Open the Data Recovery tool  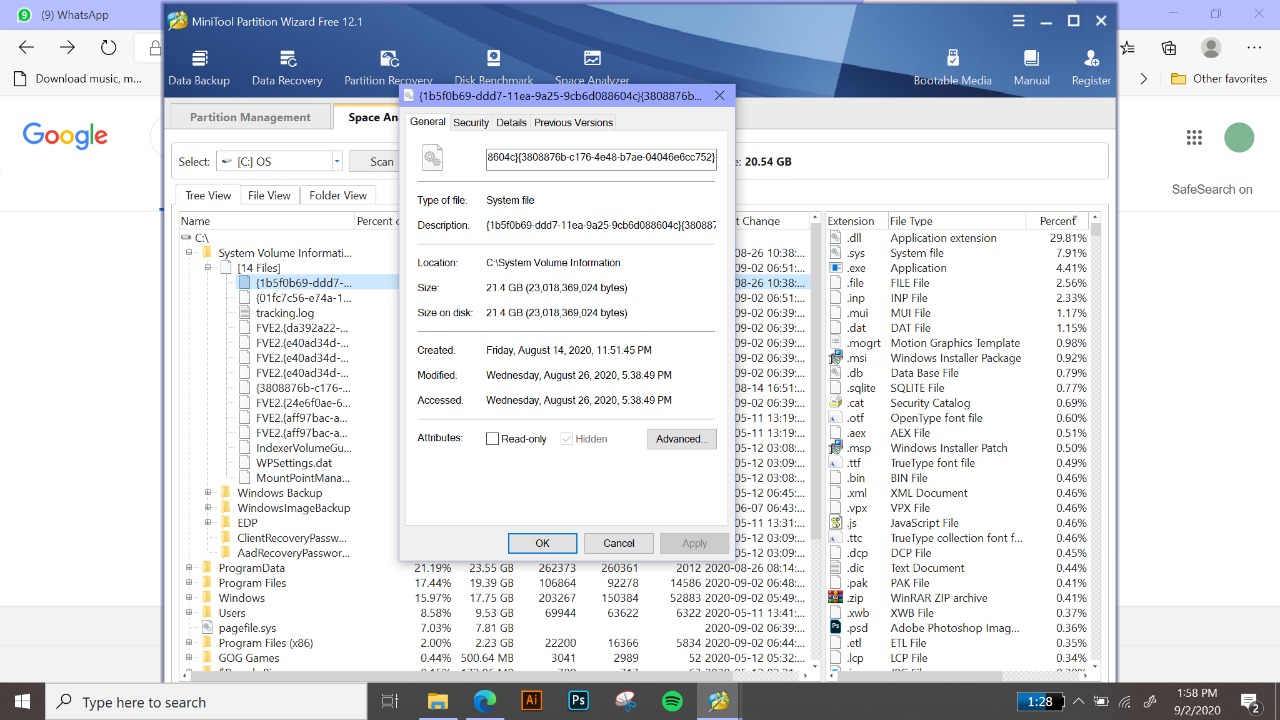click(287, 67)
